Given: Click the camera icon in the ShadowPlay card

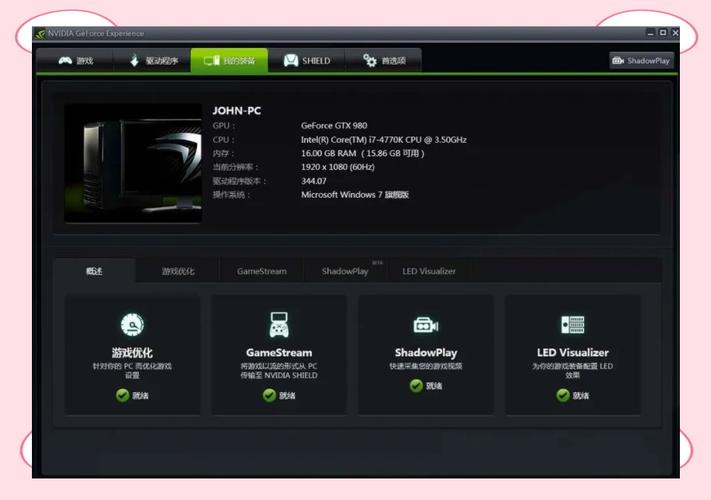Looking at the screenshot, I should 426,325.
